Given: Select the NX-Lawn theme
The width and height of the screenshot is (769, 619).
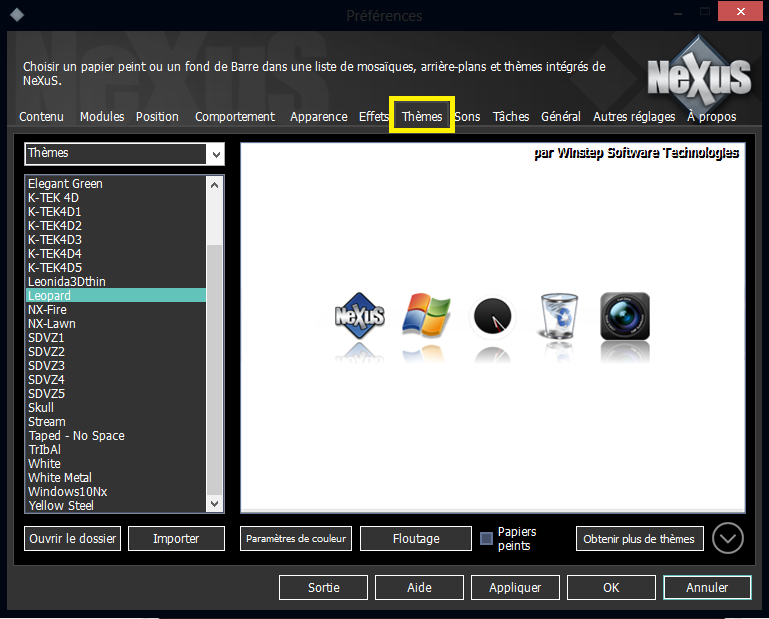Looking at the screenshot, I should 116,324.
